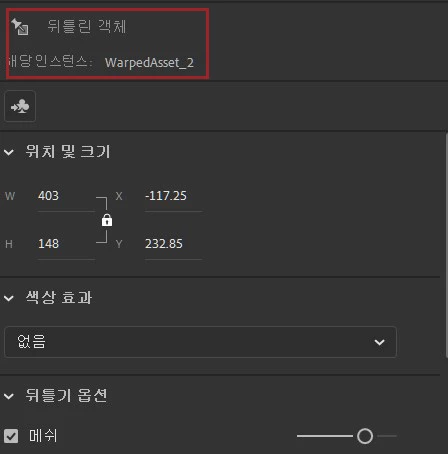Click the X position value -117.25
This screenshot has width=448, height=454.
point(166,196)
